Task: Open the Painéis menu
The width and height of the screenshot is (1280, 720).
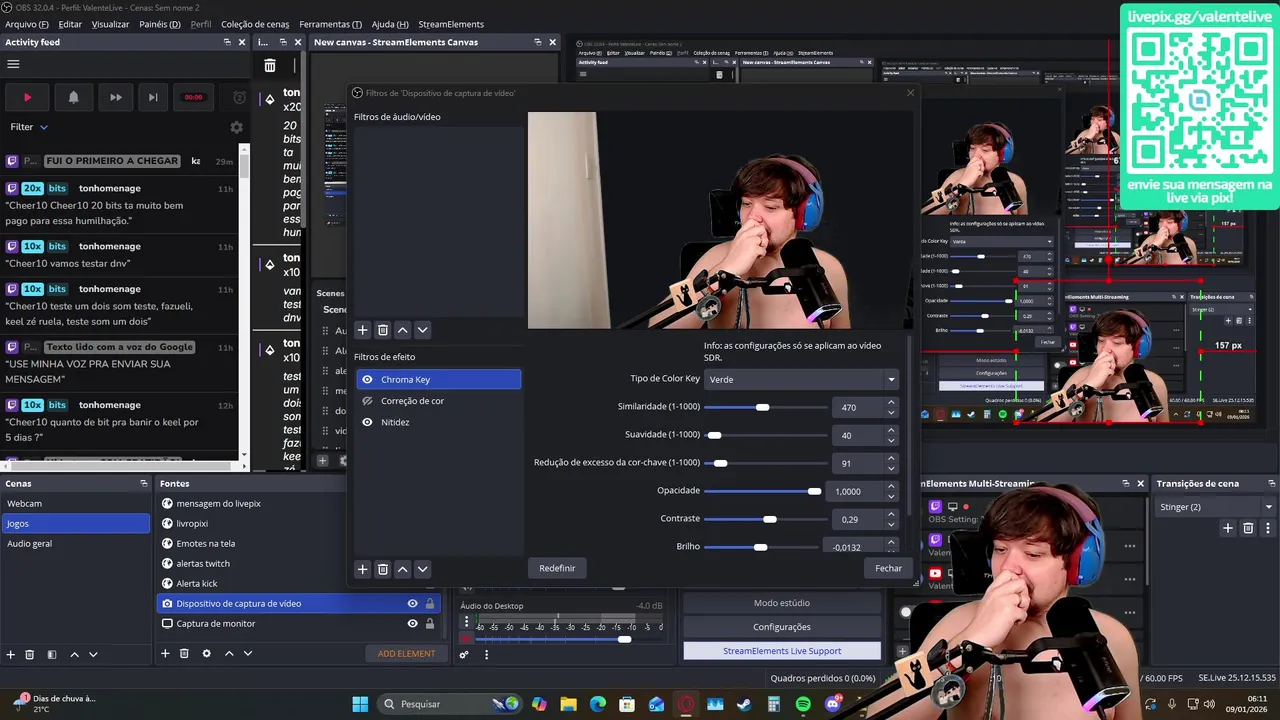Action: [160, 24]
